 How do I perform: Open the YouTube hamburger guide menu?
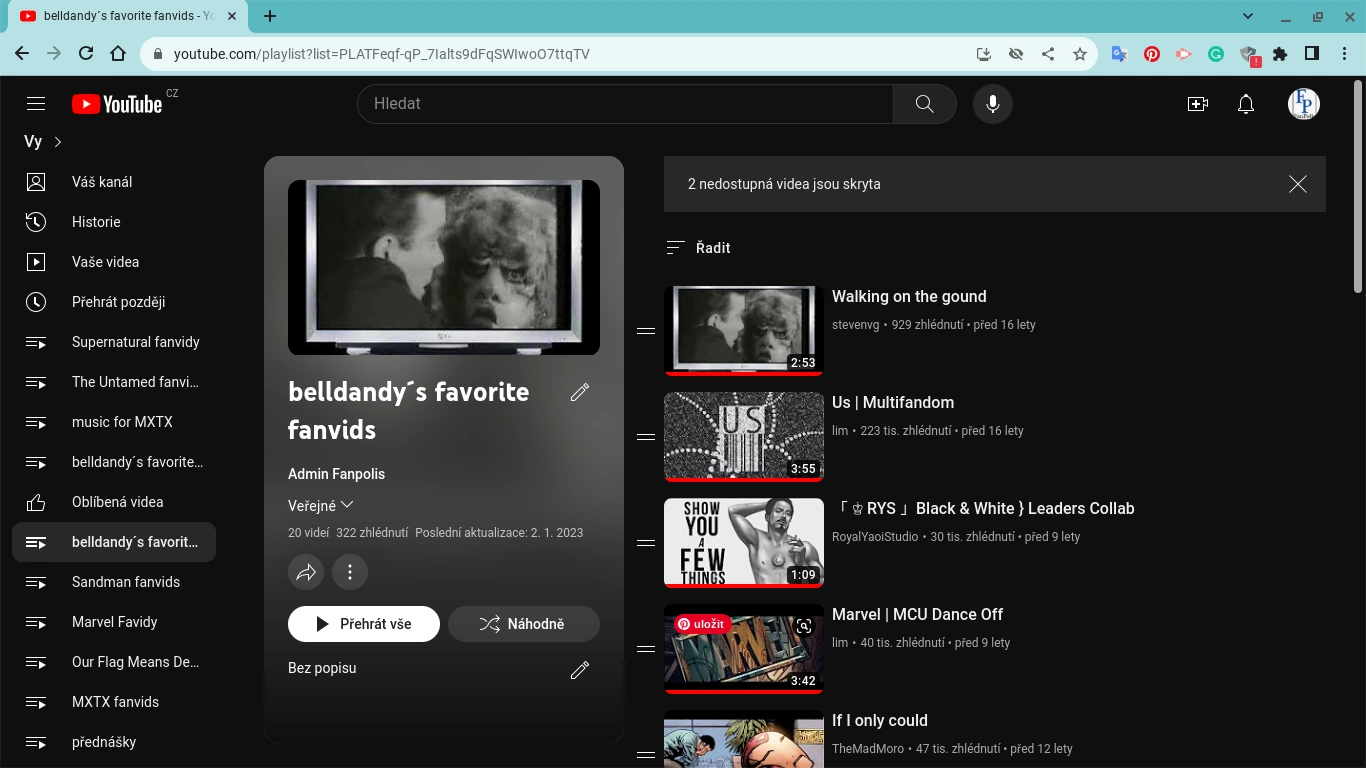pos(36,104)
